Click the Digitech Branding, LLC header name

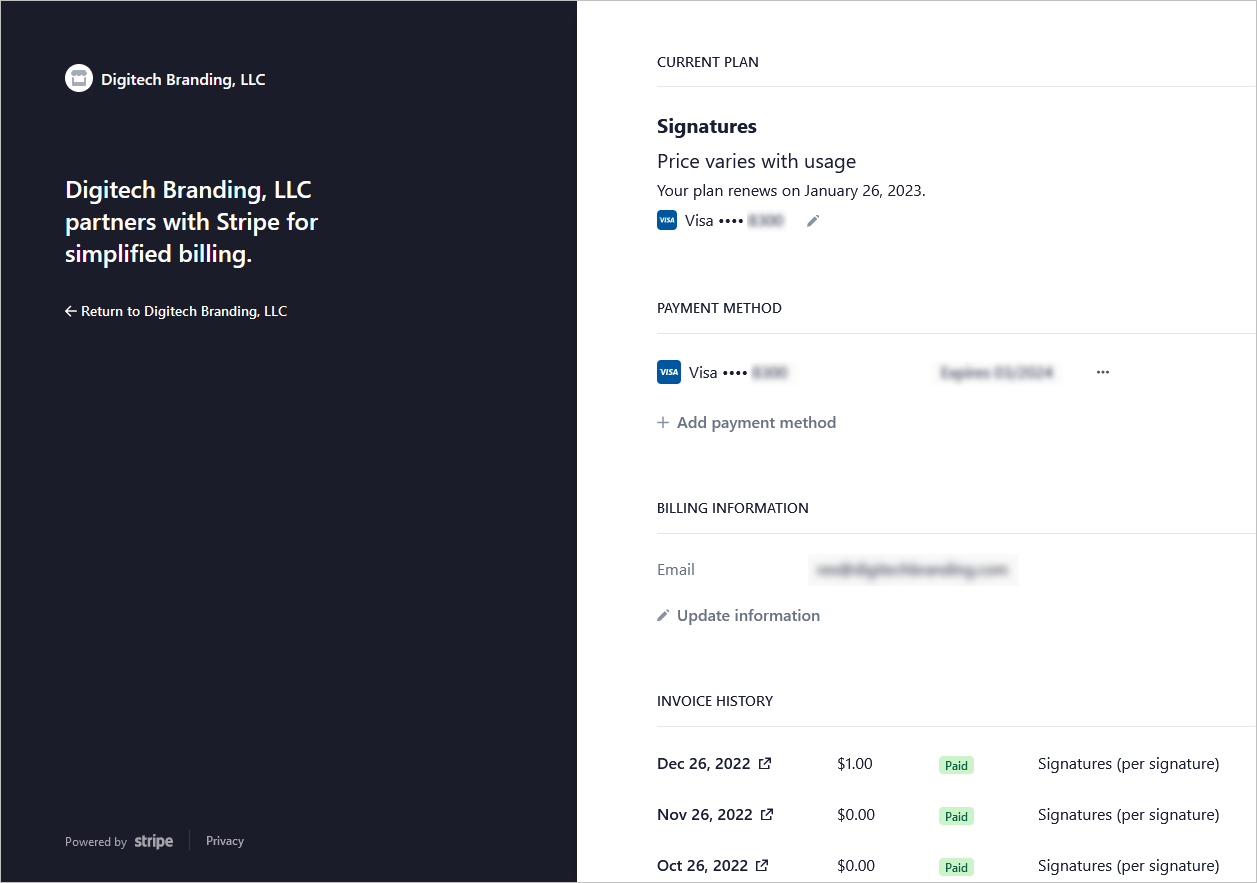click(x=183, y=80)
